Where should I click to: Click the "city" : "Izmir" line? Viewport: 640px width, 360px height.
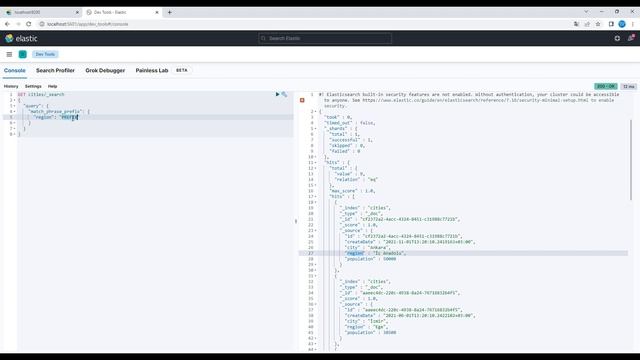tap(367, 321)
